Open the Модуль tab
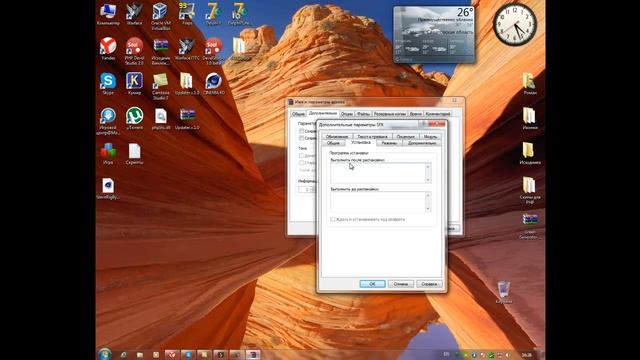 (430, 136)
